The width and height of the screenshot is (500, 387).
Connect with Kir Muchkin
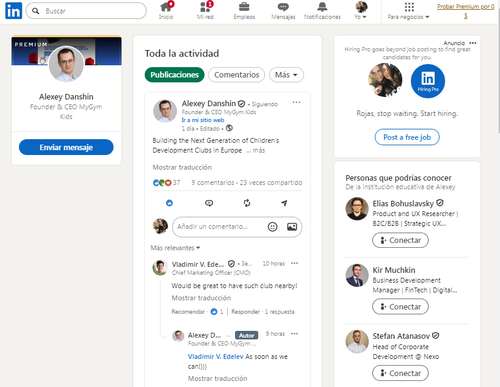click(x=400, y=306)
